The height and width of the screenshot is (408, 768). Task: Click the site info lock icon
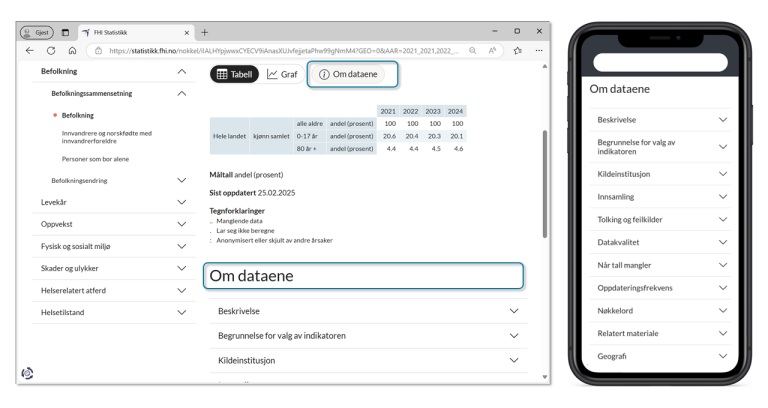pos(98,50)
